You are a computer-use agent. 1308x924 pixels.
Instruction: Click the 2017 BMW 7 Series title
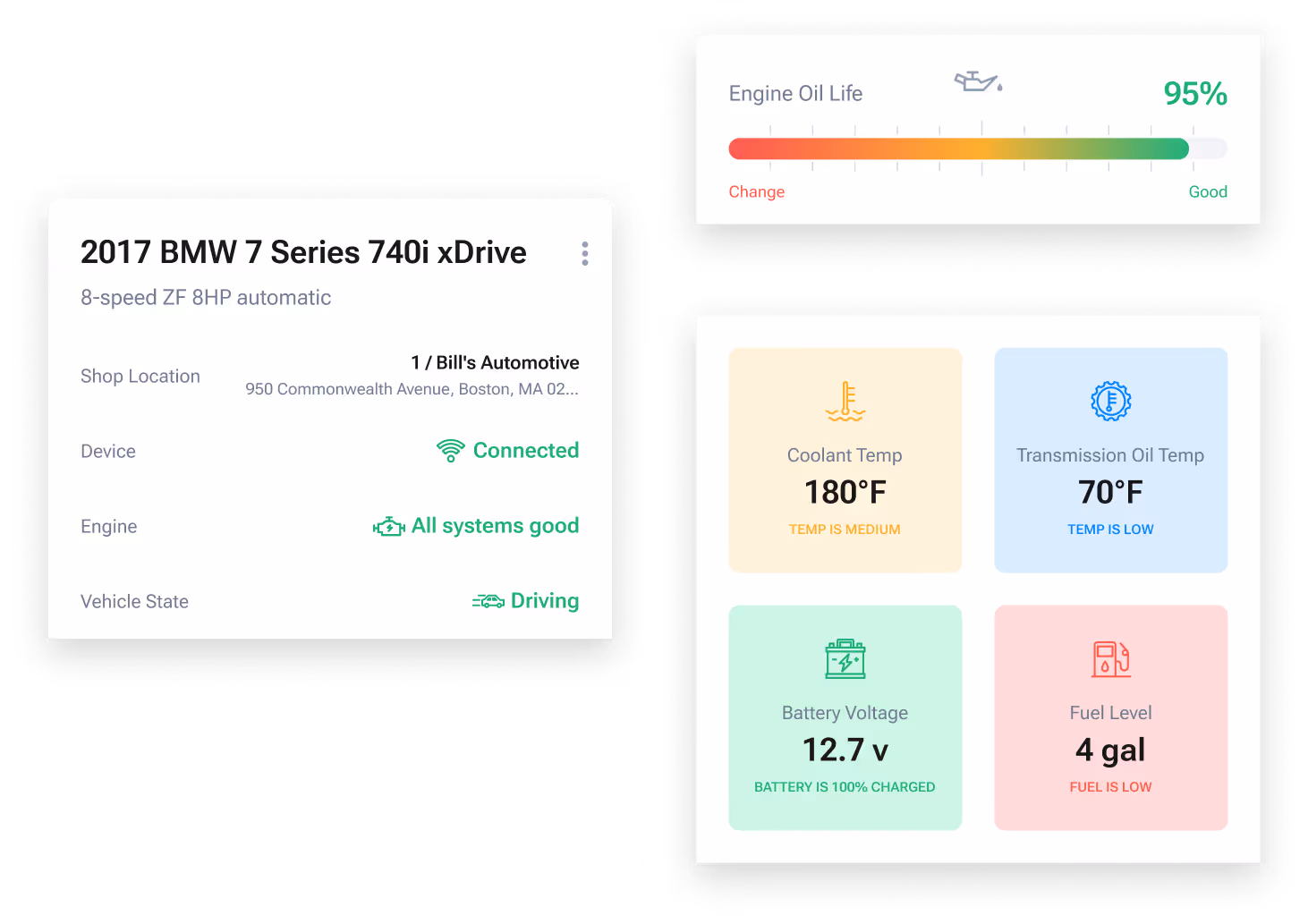coord(303,252)
